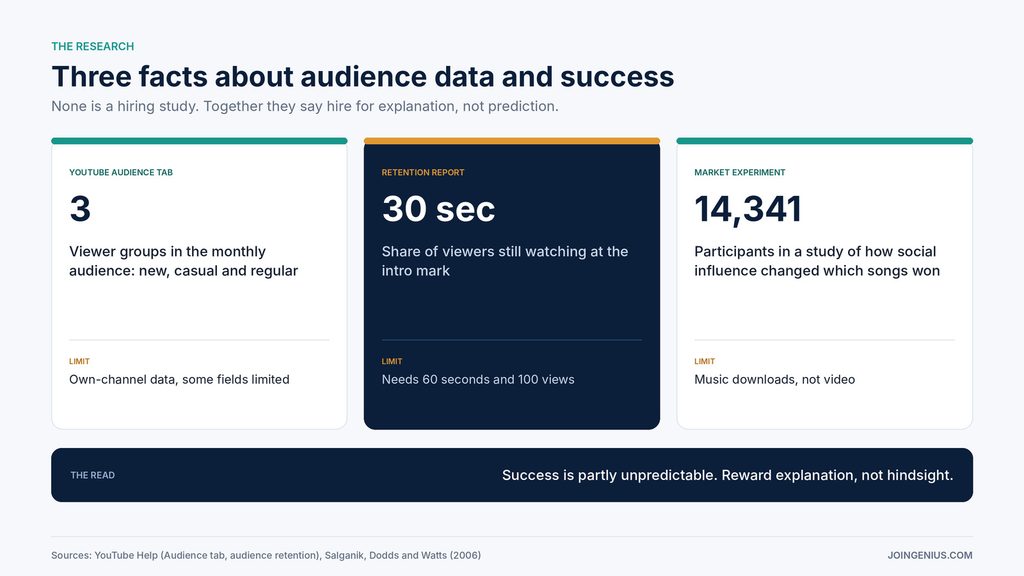1024x576 pixels.
Task: Select the '30 sec' figure
Action: (x=438, y=209)
